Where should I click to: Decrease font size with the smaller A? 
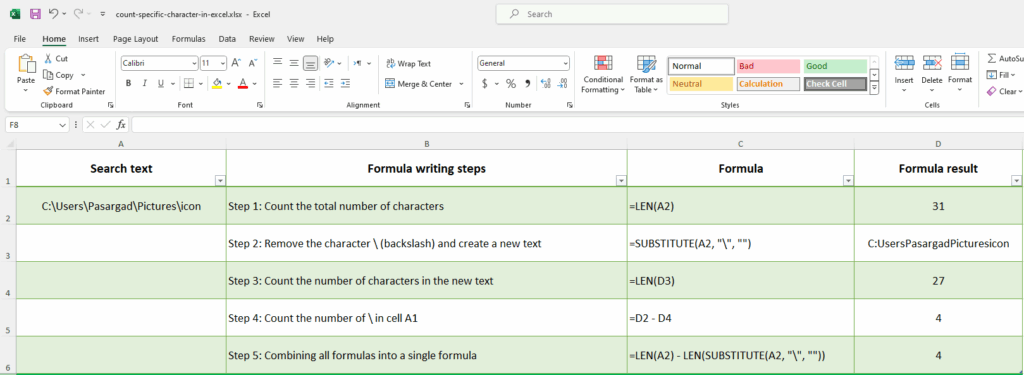[x=253, y=63]
